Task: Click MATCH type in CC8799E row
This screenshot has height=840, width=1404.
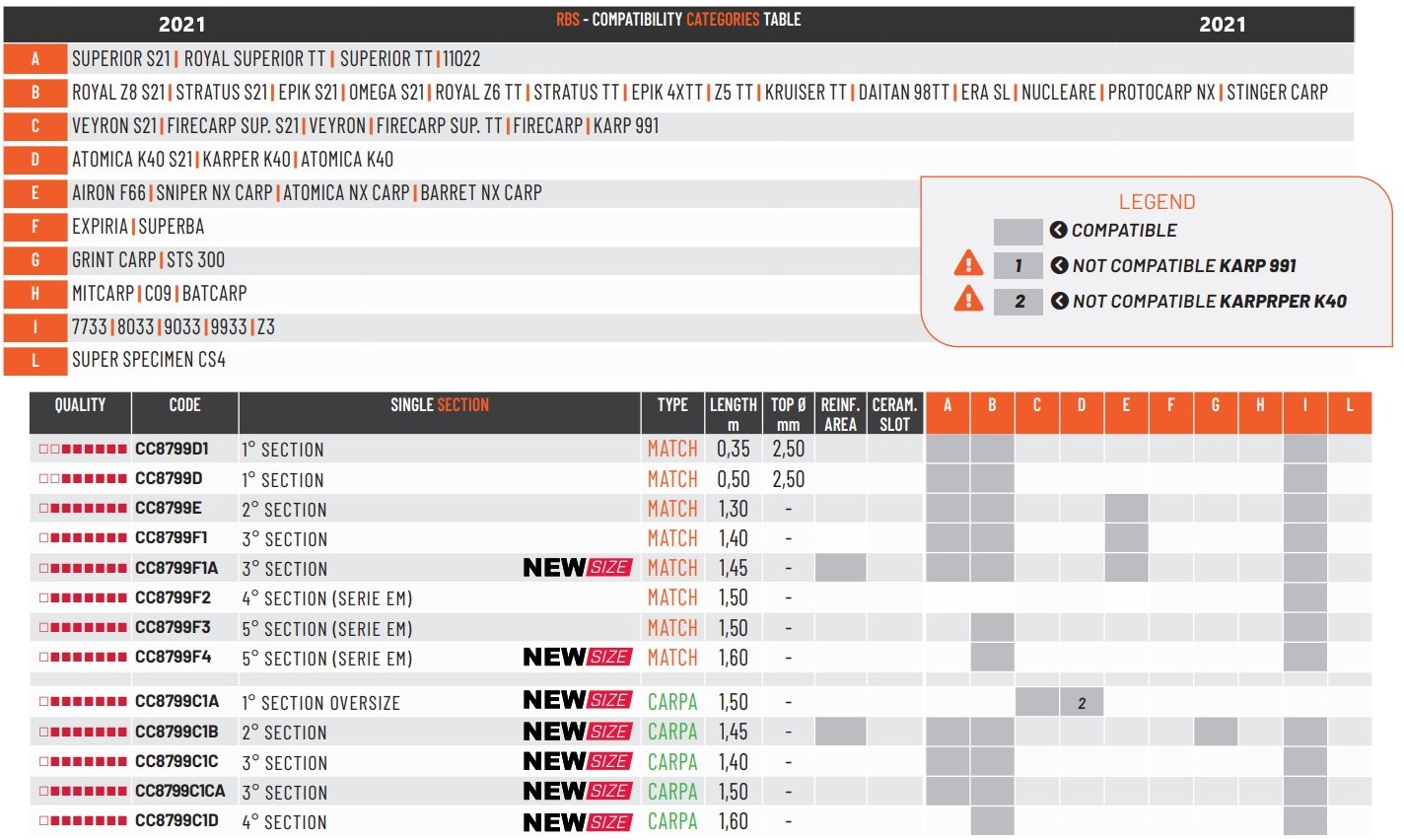Action: (x=672, y=509)
